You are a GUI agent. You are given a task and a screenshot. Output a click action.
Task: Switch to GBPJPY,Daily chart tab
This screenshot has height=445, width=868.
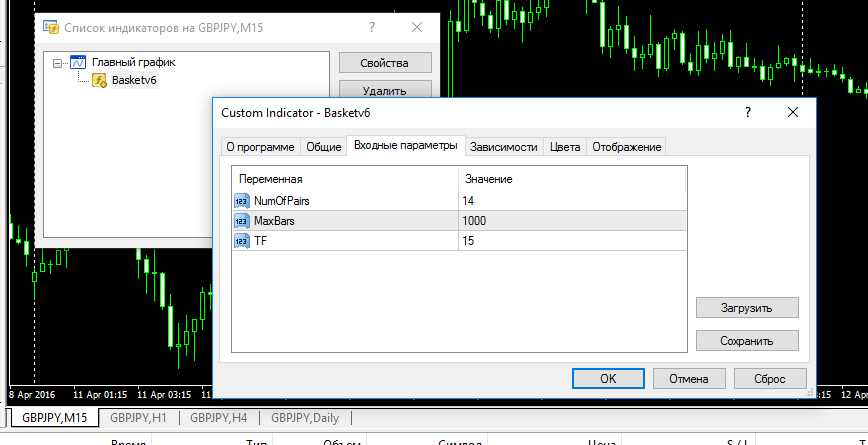pyautogui.click(x=305, y=418)
